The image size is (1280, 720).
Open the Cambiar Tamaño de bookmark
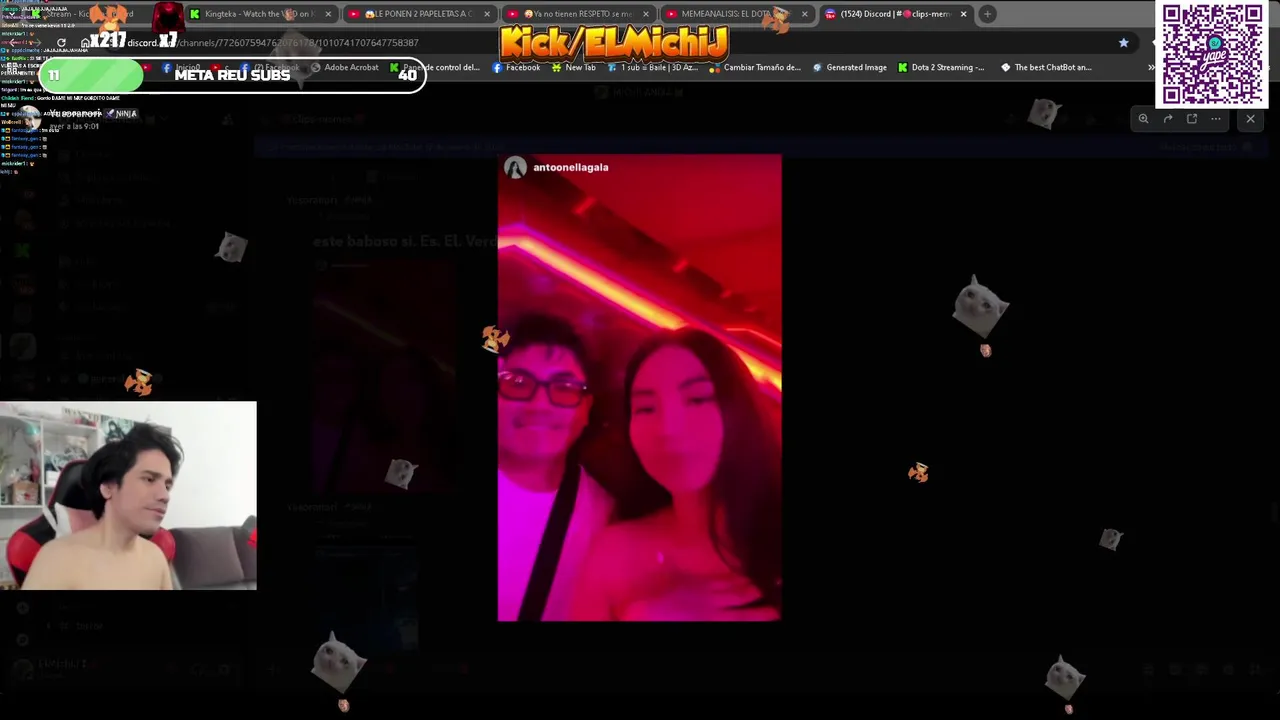coord(755,67)
